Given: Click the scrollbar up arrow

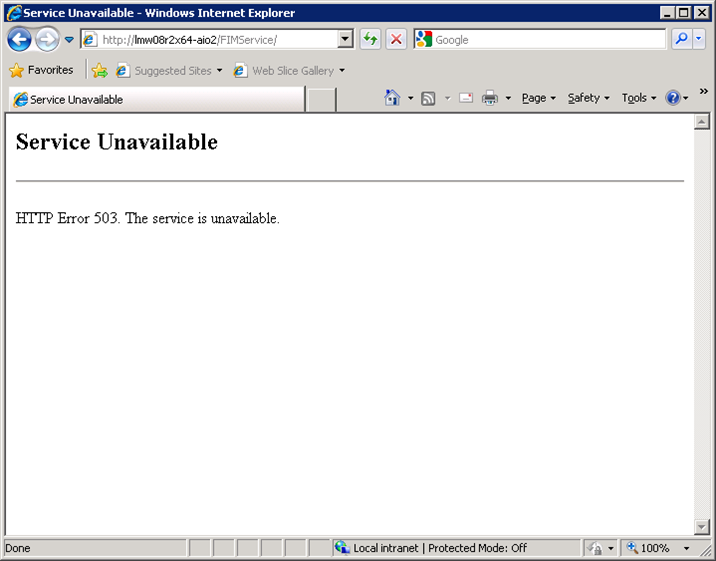Looking at the screenshot, I should click(x=701, y=121).
